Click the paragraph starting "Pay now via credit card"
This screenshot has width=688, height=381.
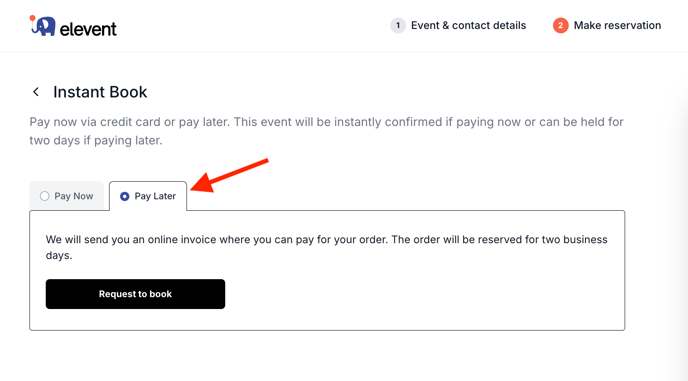(326, 131)
